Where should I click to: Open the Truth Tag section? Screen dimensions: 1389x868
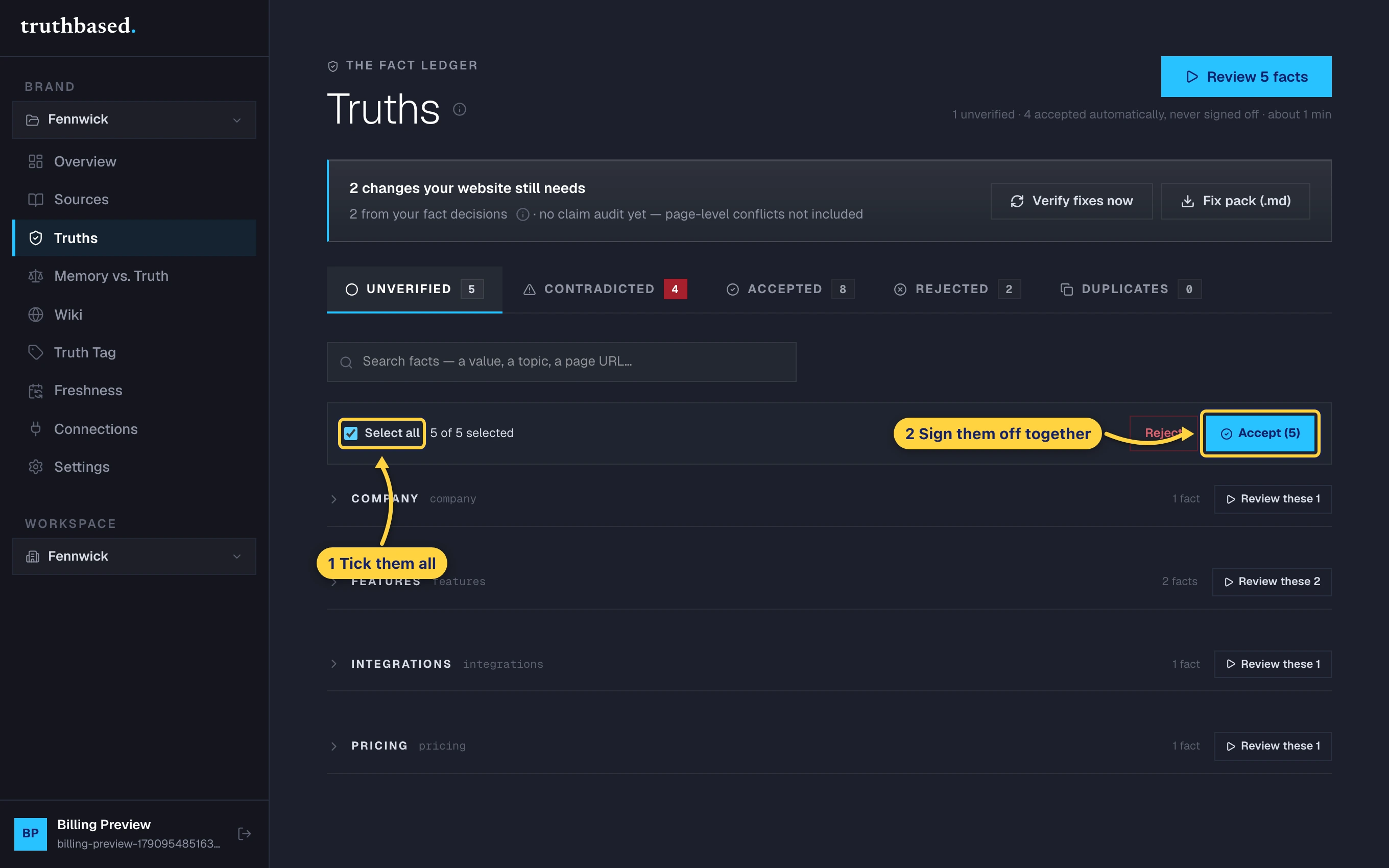coord(134,352)
